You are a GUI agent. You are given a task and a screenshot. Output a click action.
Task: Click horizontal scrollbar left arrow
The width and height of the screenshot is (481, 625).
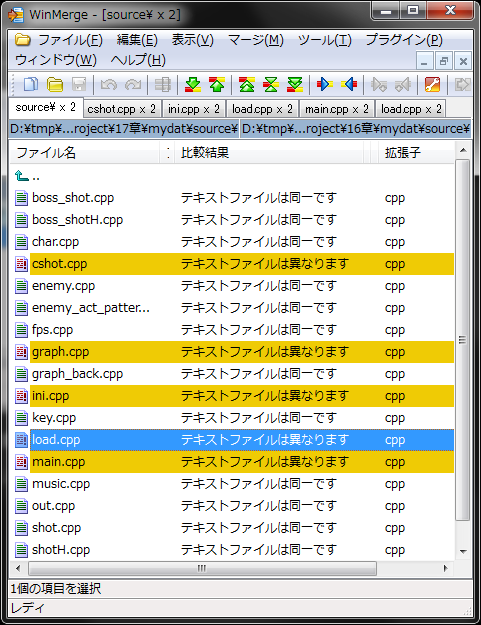[18, 568]
